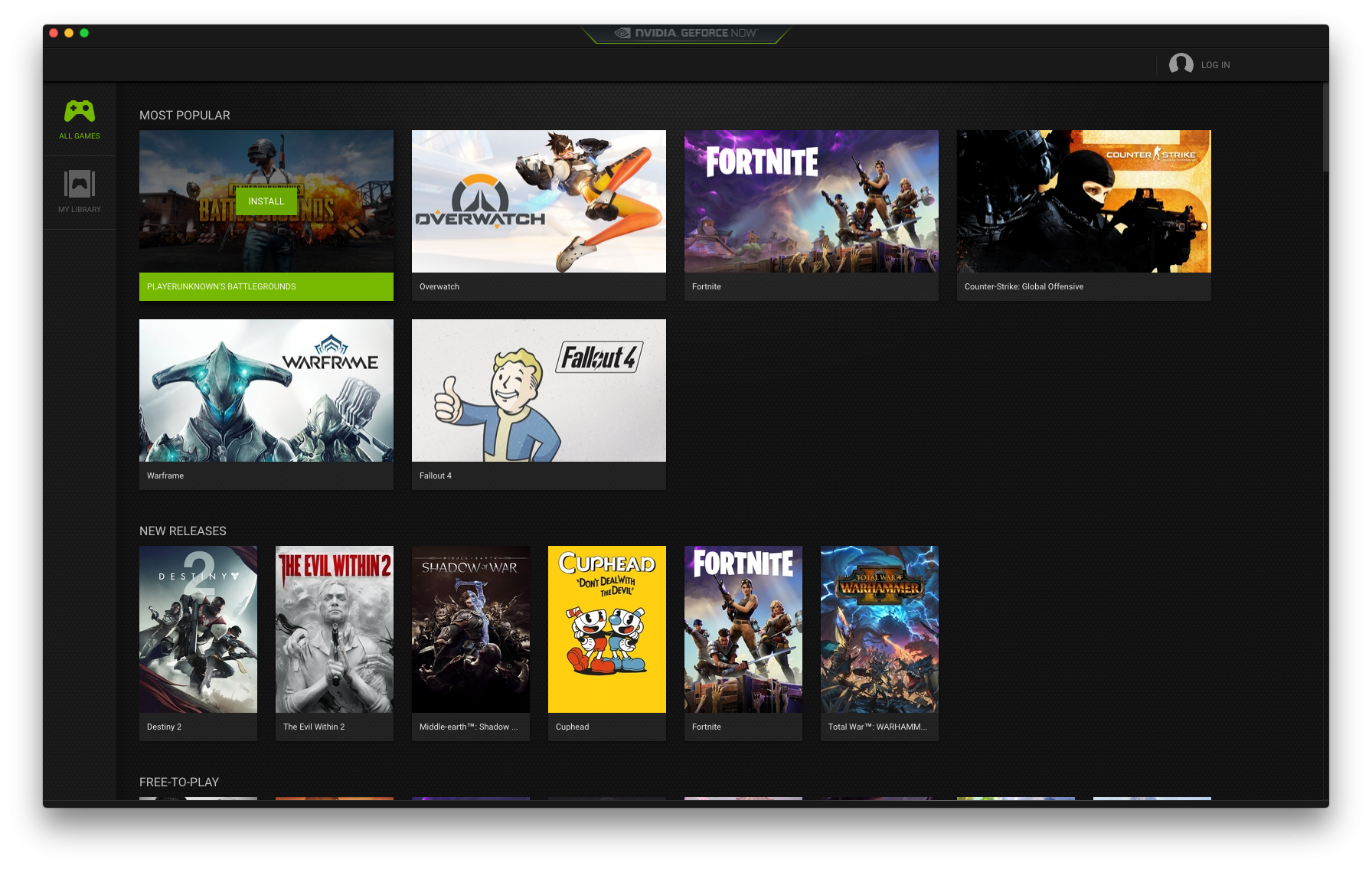Open the Cuphead cover art

click(607, 629)
